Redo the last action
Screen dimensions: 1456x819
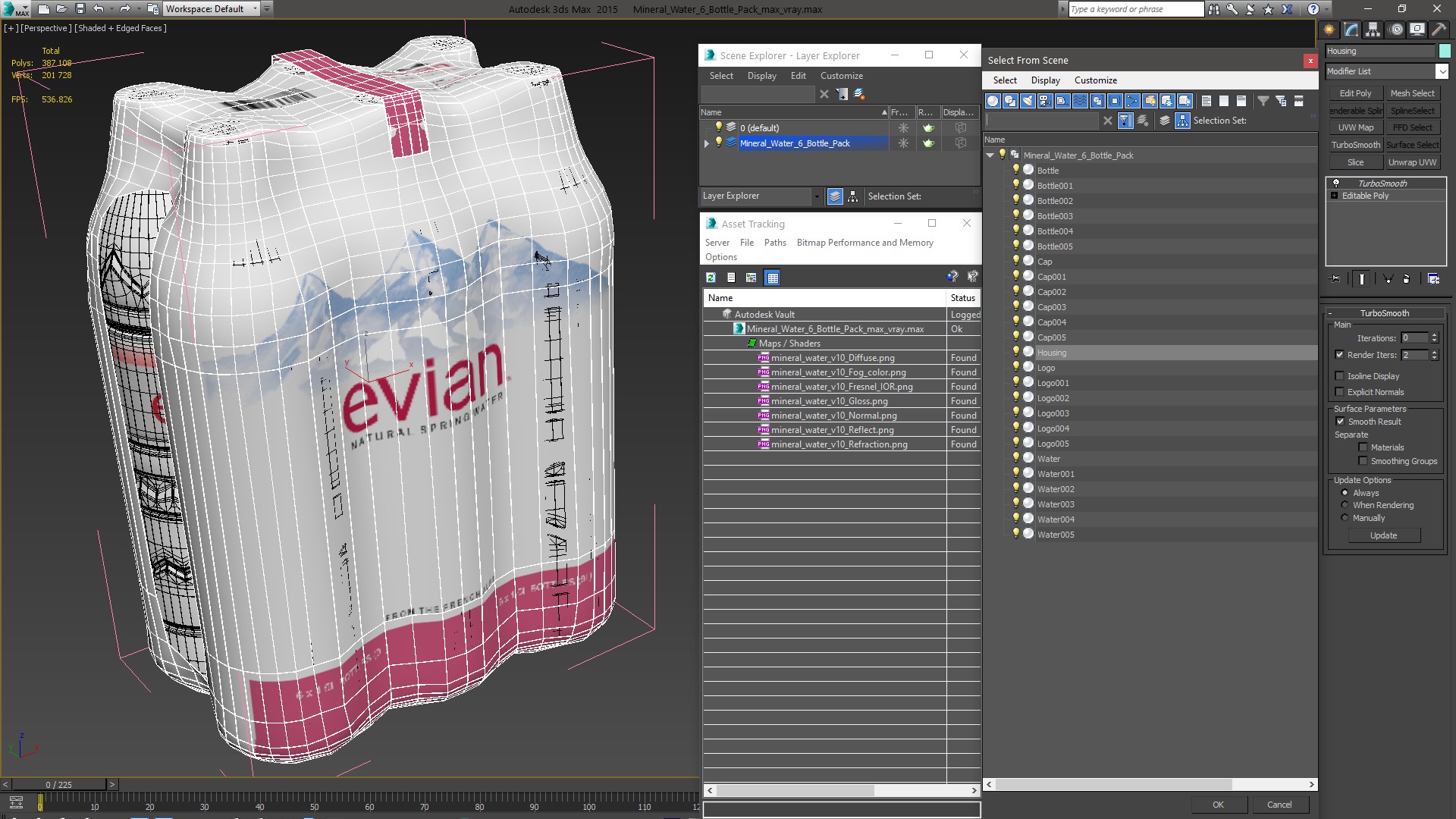coord(125,9)
